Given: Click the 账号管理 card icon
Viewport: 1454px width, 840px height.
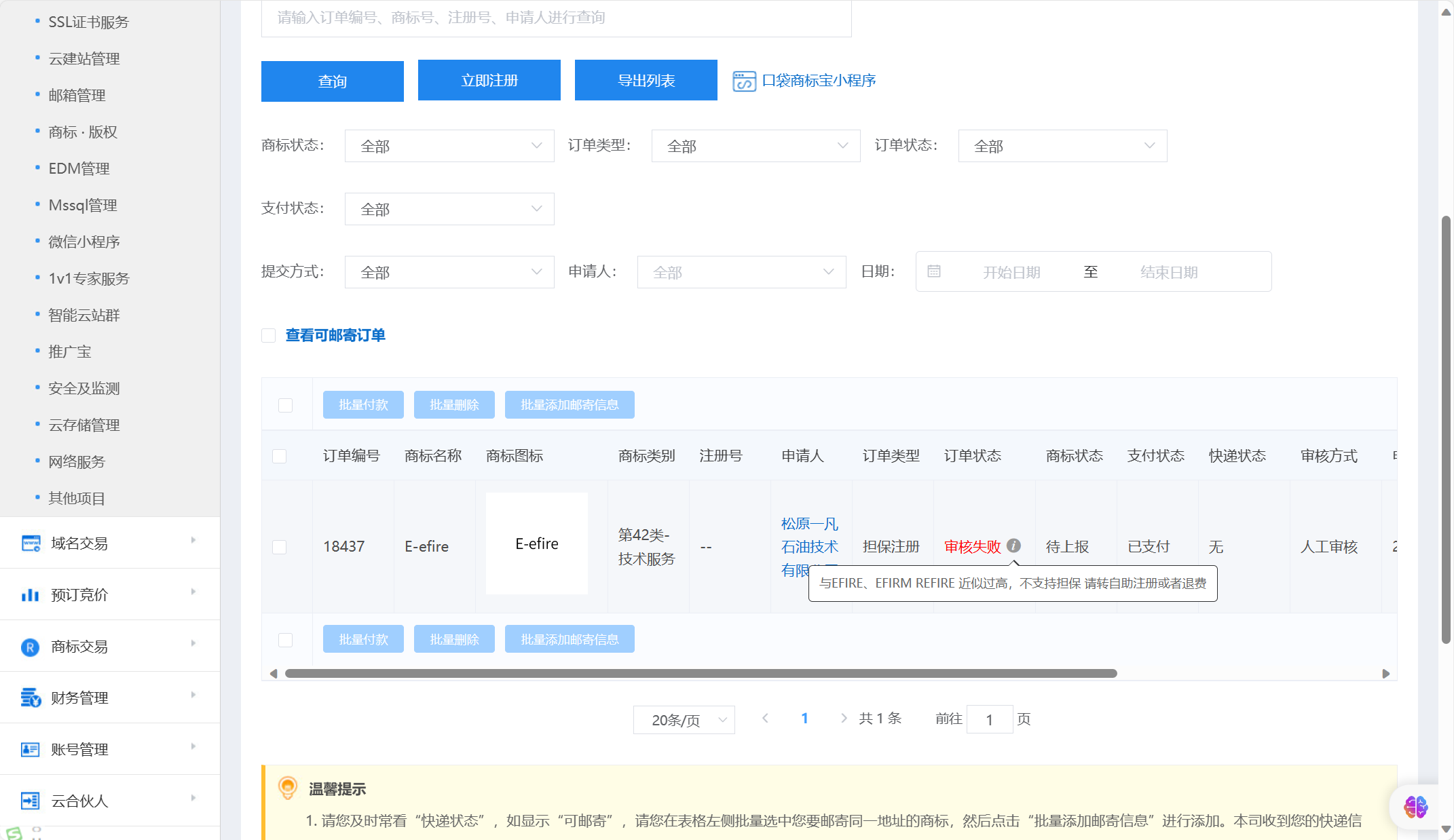Looking at the screenshot, I should (x=31, y=749).
